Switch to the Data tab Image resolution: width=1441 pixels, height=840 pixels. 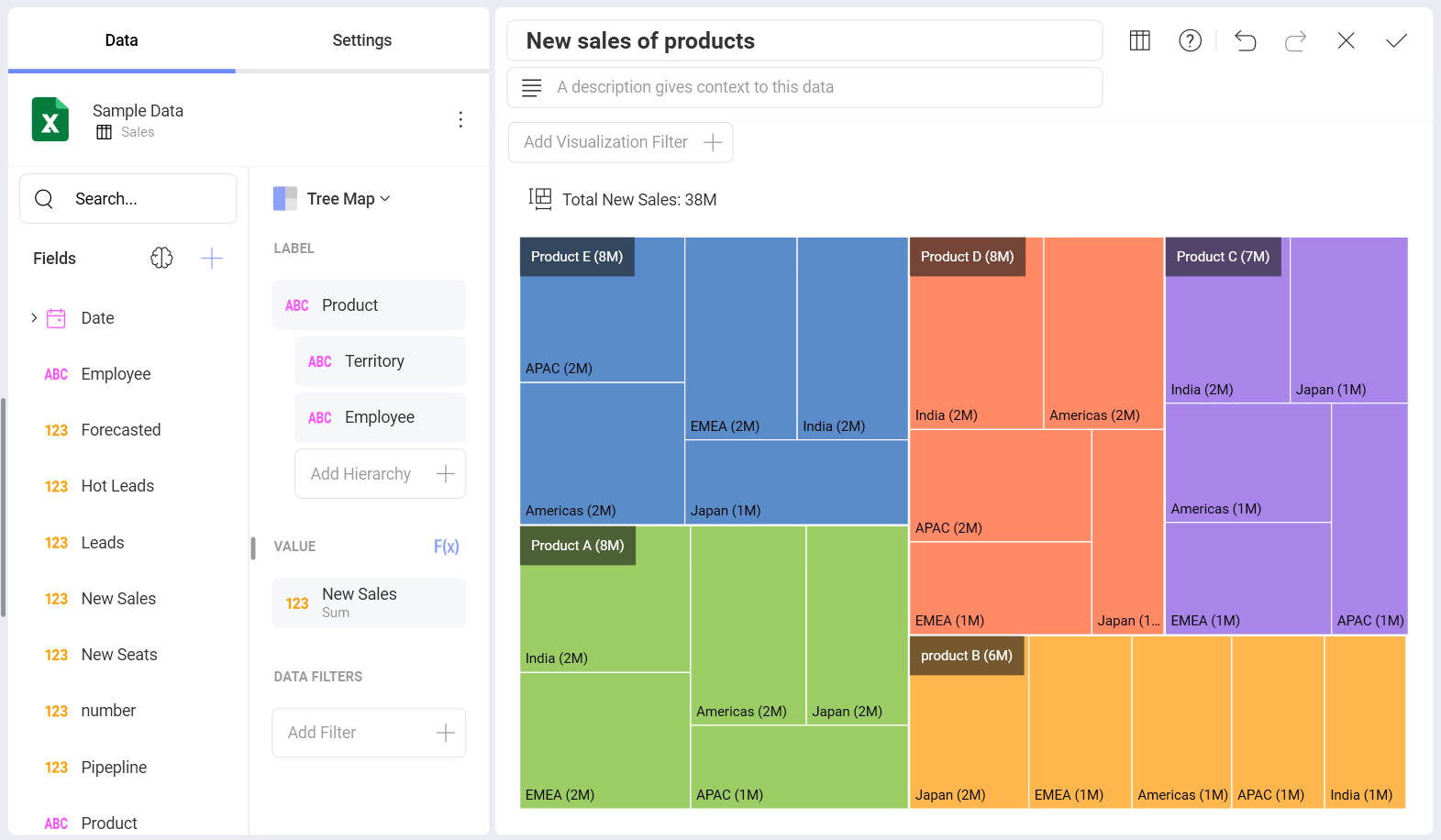121,40
